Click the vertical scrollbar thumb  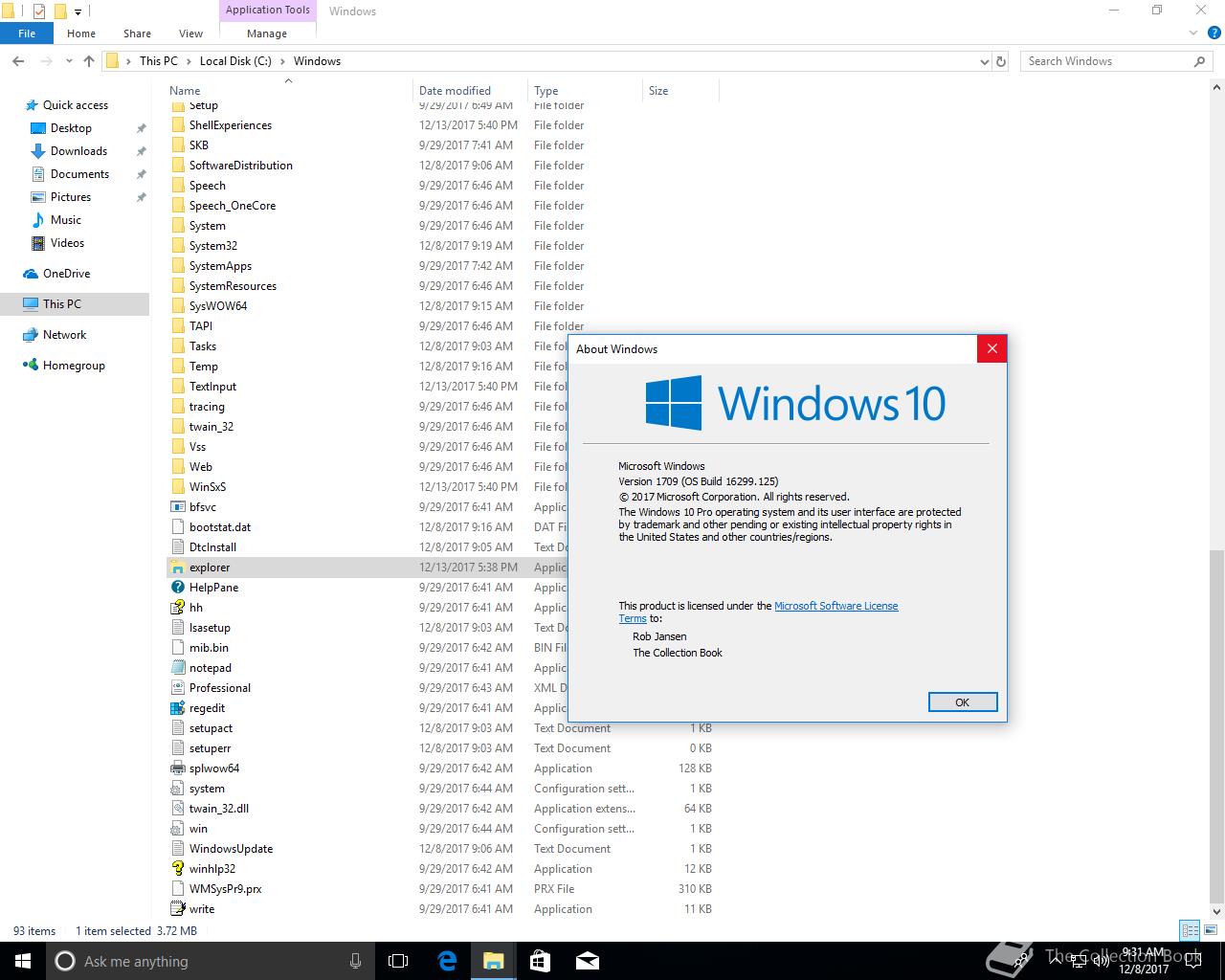click(1216, 725)
